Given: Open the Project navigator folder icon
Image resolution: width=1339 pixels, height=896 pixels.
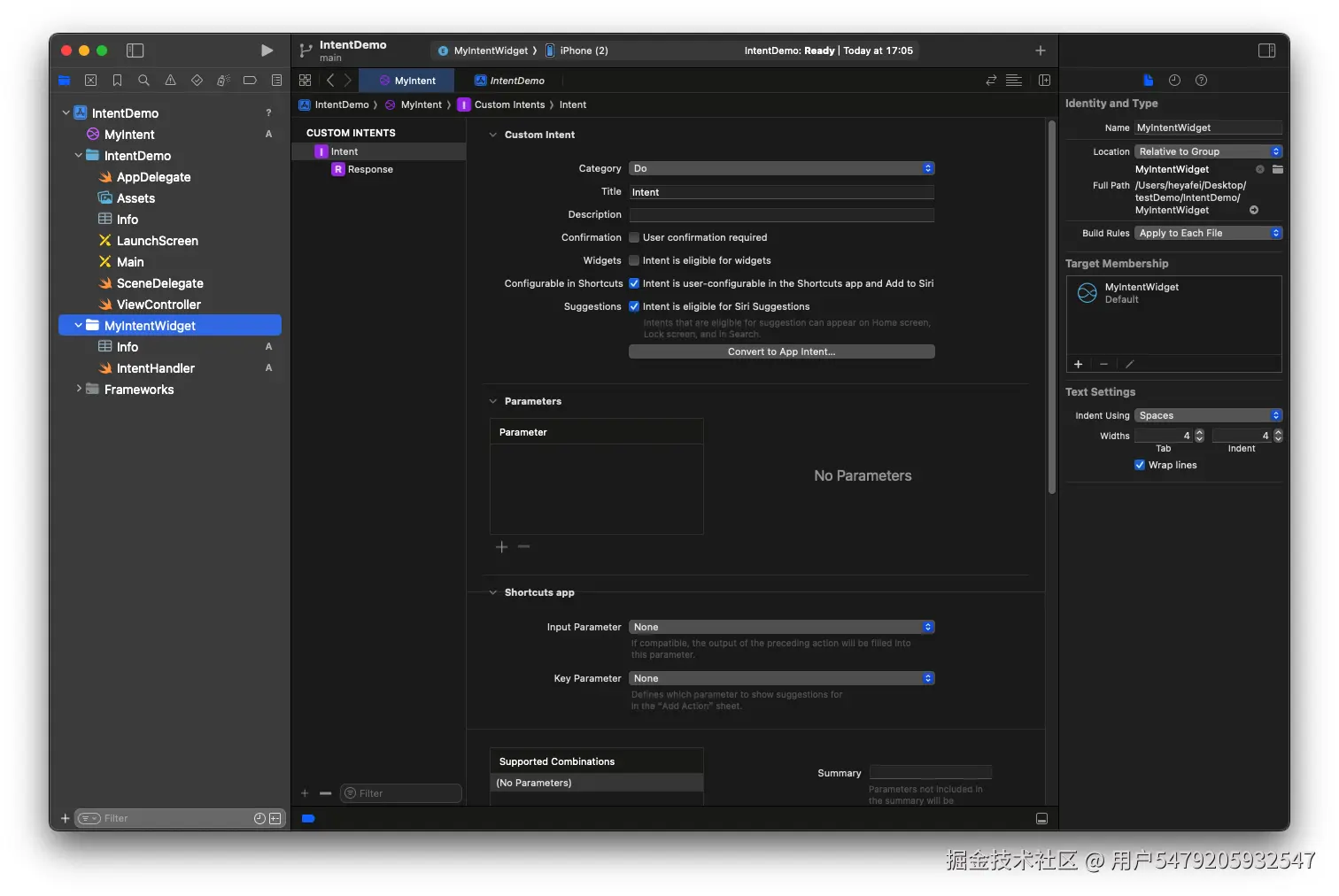Looking at the screenshot, I should click(64, 81).
